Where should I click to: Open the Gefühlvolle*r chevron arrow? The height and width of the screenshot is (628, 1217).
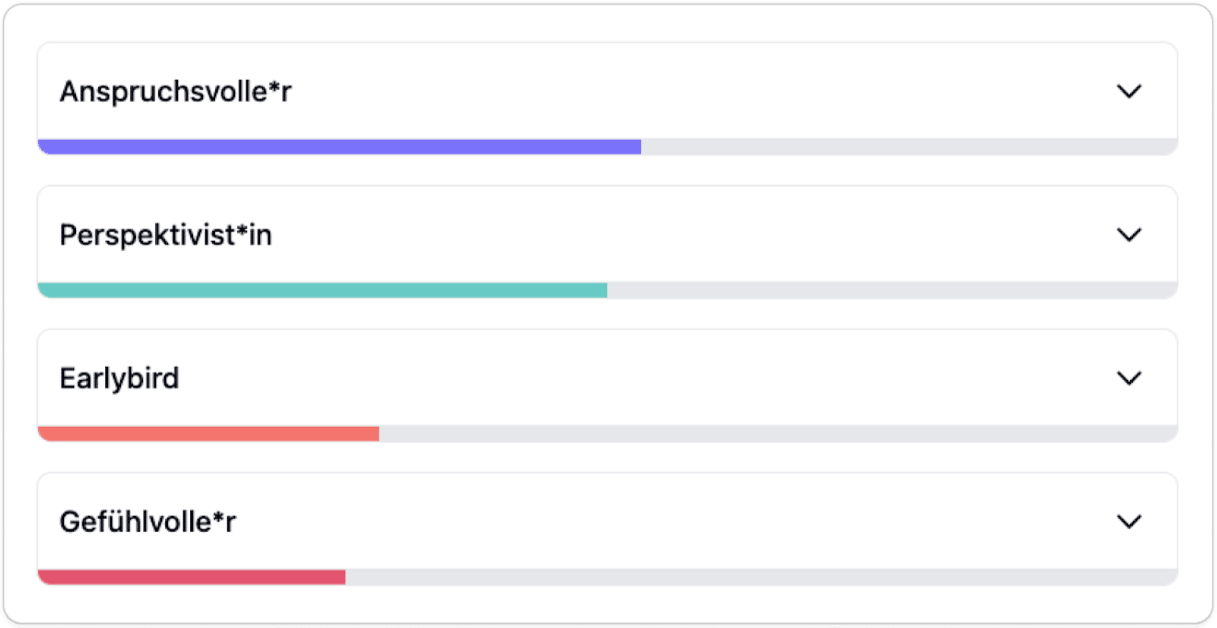pos(1128,522)
